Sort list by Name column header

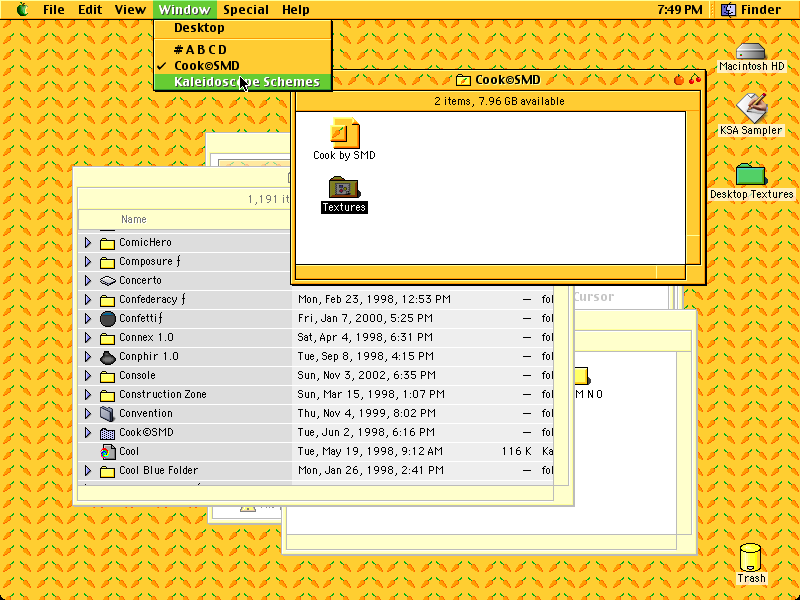(x=134, y=219)
